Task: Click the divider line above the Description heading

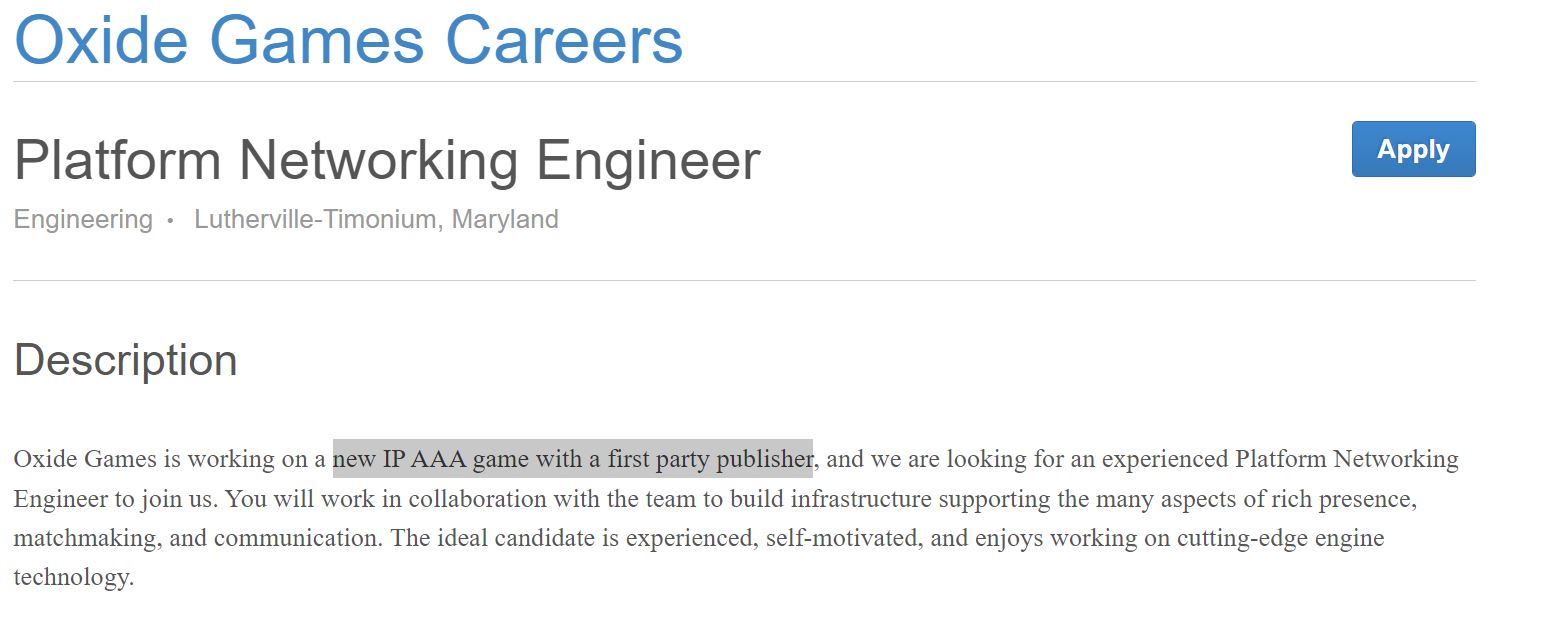Action: [745, 280]
